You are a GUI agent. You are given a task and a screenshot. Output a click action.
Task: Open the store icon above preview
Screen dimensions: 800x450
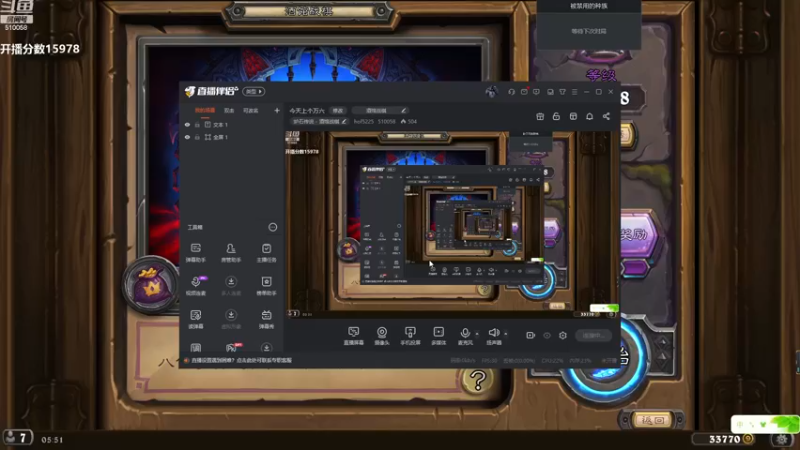point(573,116)
